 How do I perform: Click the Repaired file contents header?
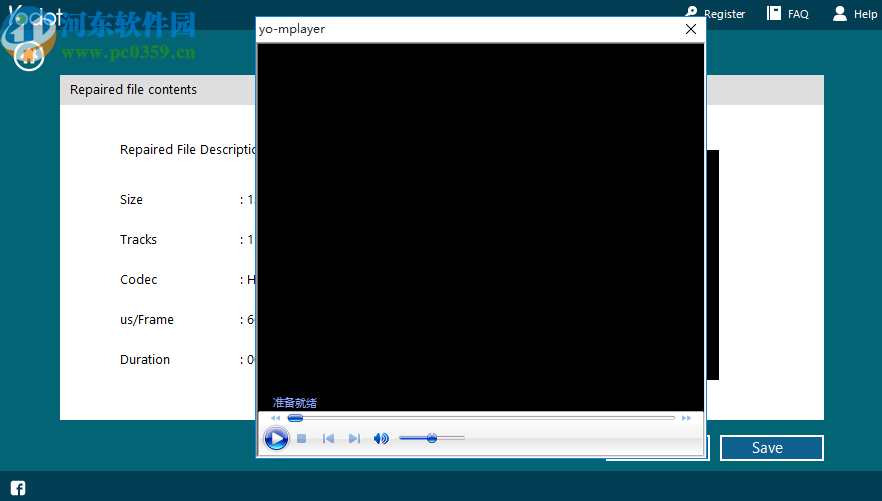133,89
